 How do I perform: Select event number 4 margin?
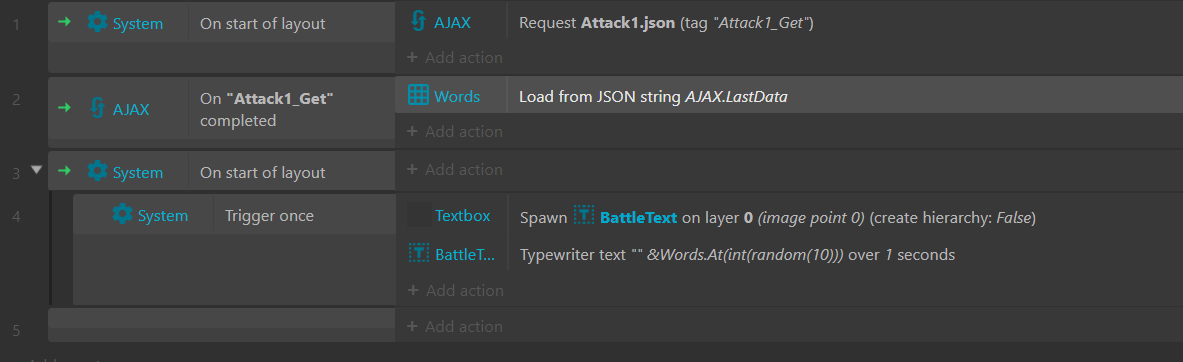pos(16,217)
